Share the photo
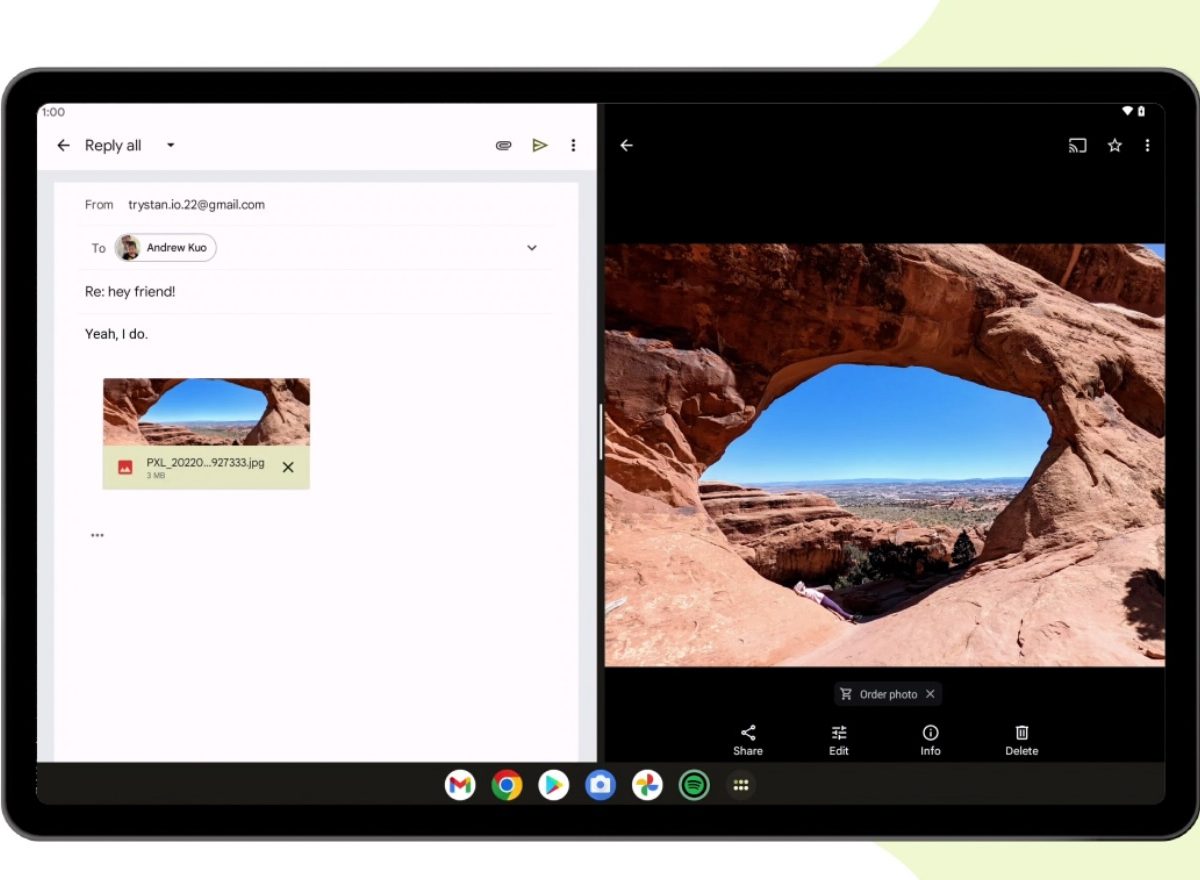Screen dimensions: 1200x880 click(748, 740)
